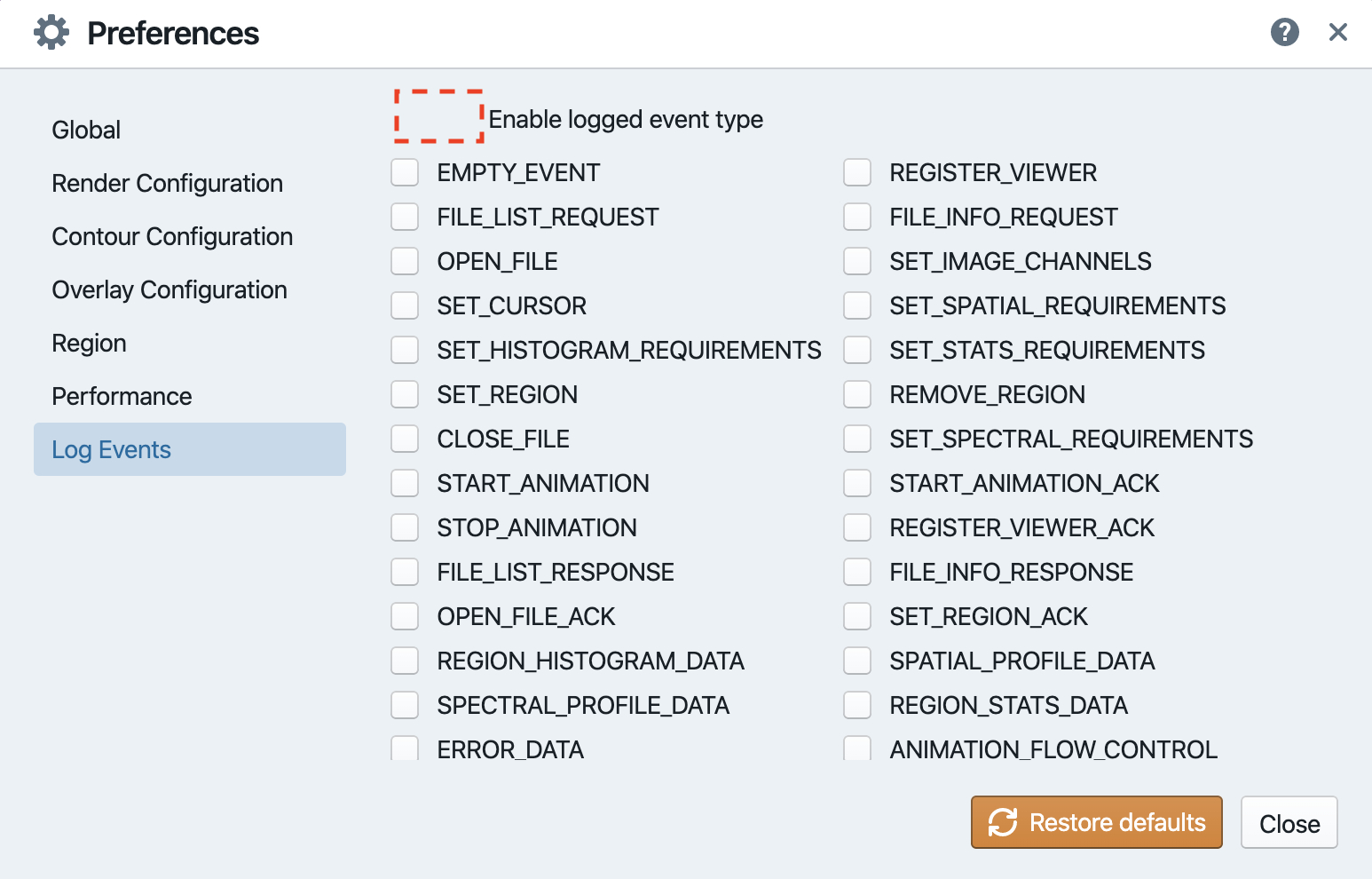This screenshot has height=879, width=1372.
Task: Check the ERROR_DATA event checkbox
Action: (x=405, y=749)
